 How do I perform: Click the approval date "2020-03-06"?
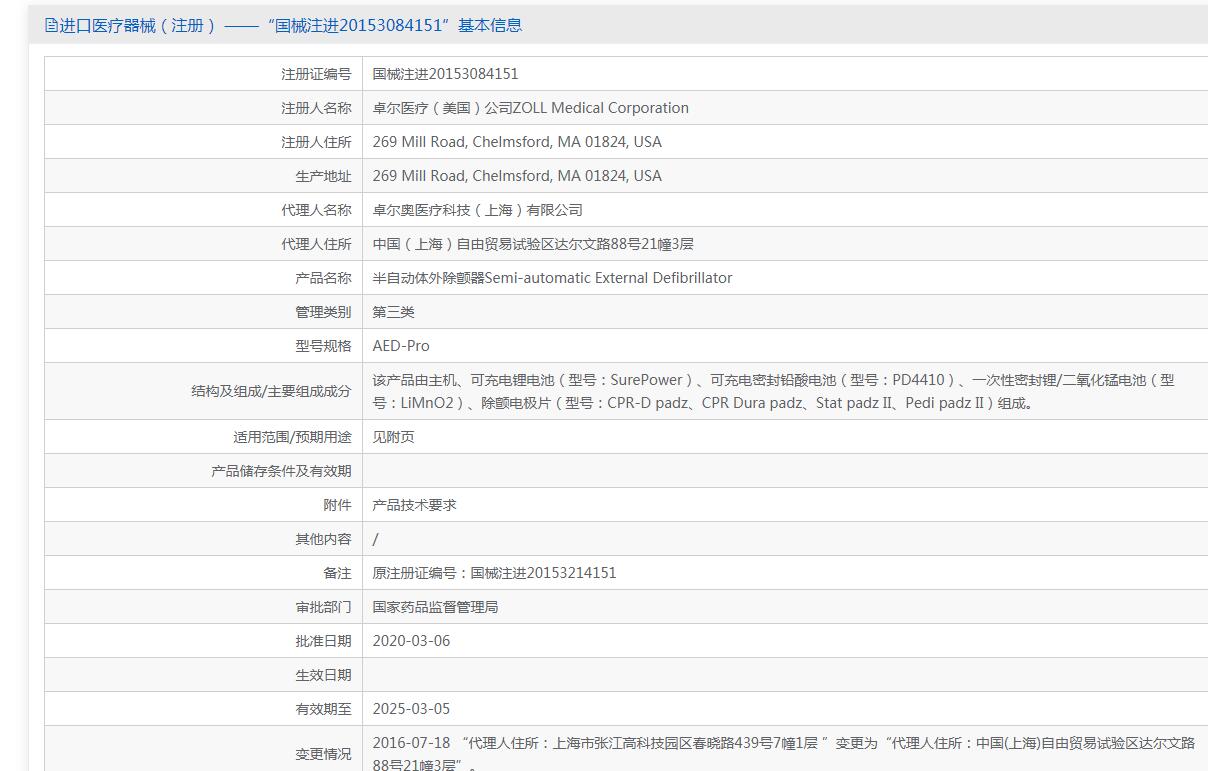pos(411,641)
